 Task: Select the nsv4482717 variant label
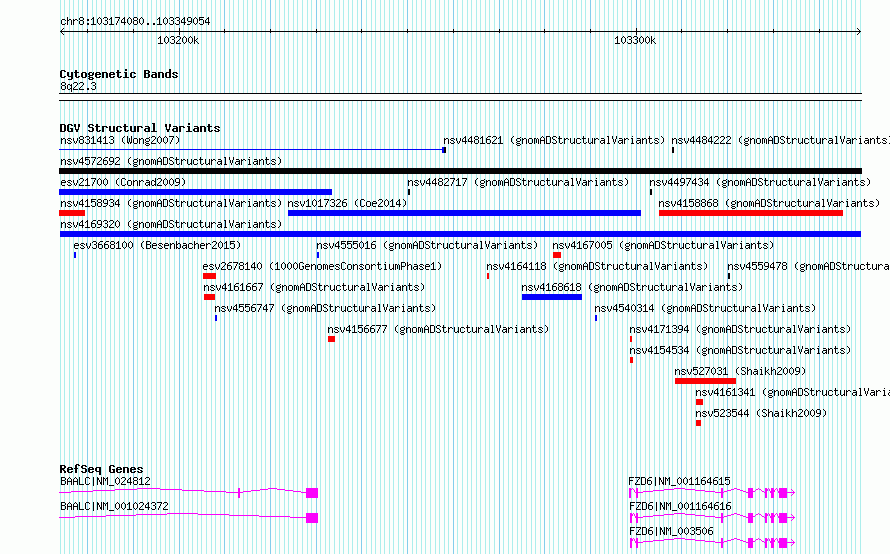coord(518,183)
